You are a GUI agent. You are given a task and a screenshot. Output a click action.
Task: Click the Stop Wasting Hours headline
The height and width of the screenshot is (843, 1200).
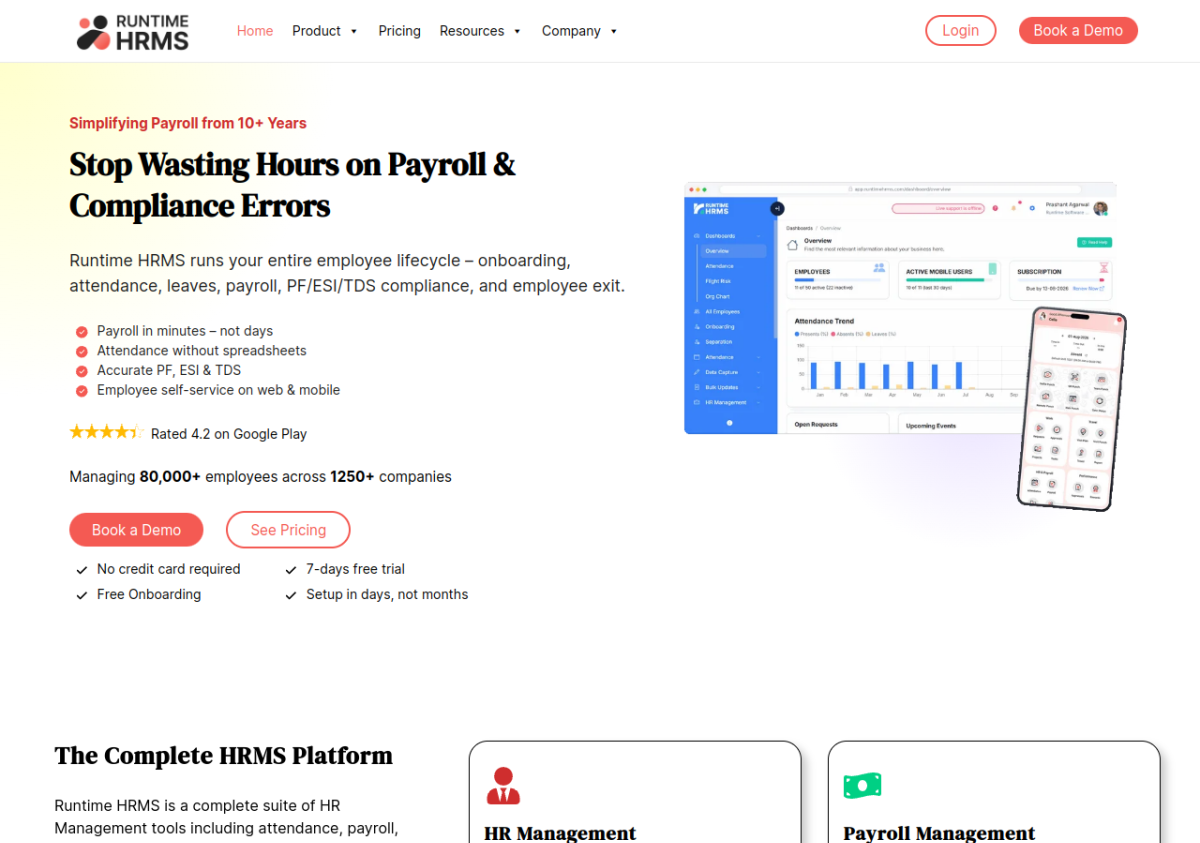(x=292, y=184)
